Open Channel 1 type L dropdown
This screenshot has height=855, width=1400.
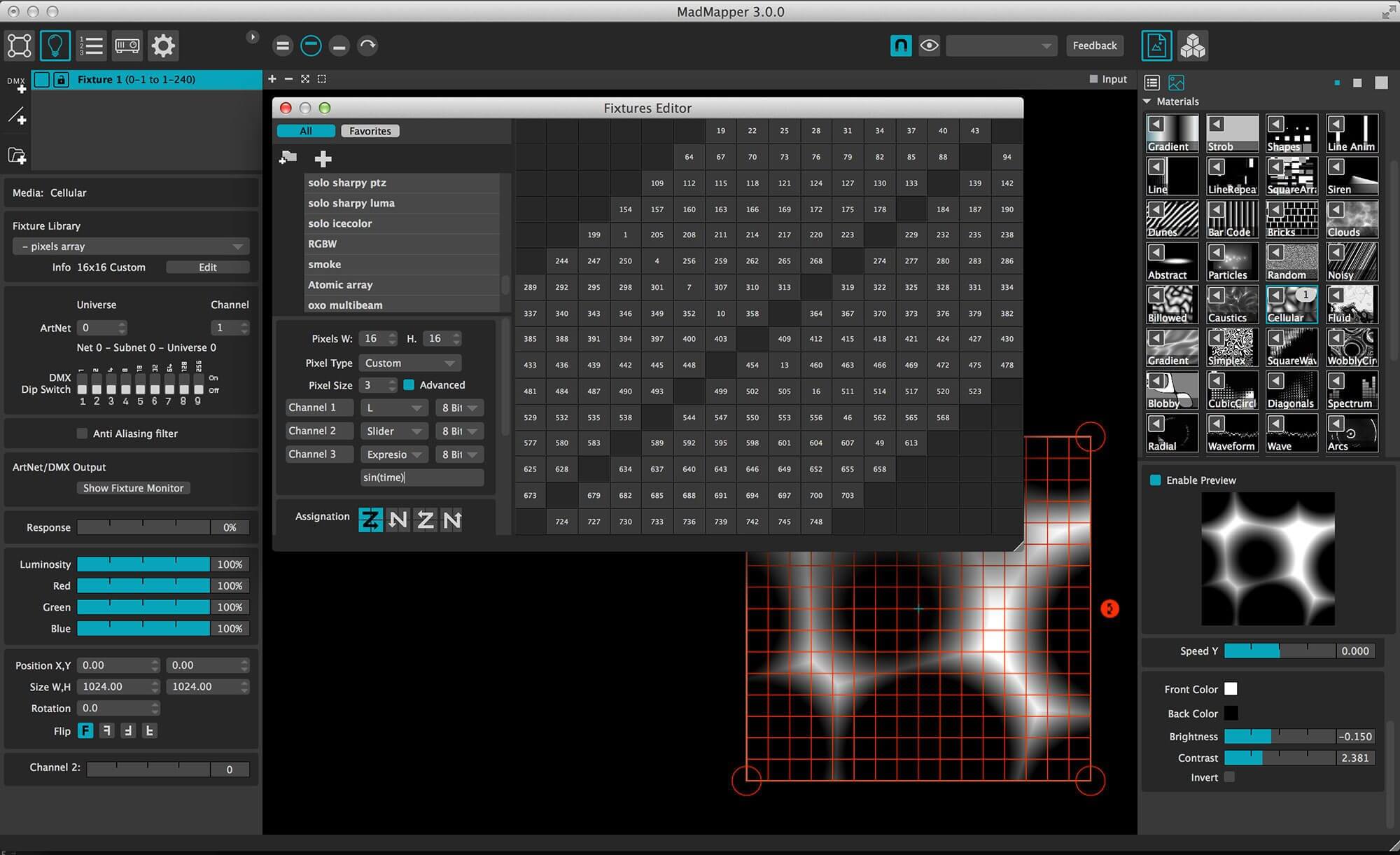393,408
